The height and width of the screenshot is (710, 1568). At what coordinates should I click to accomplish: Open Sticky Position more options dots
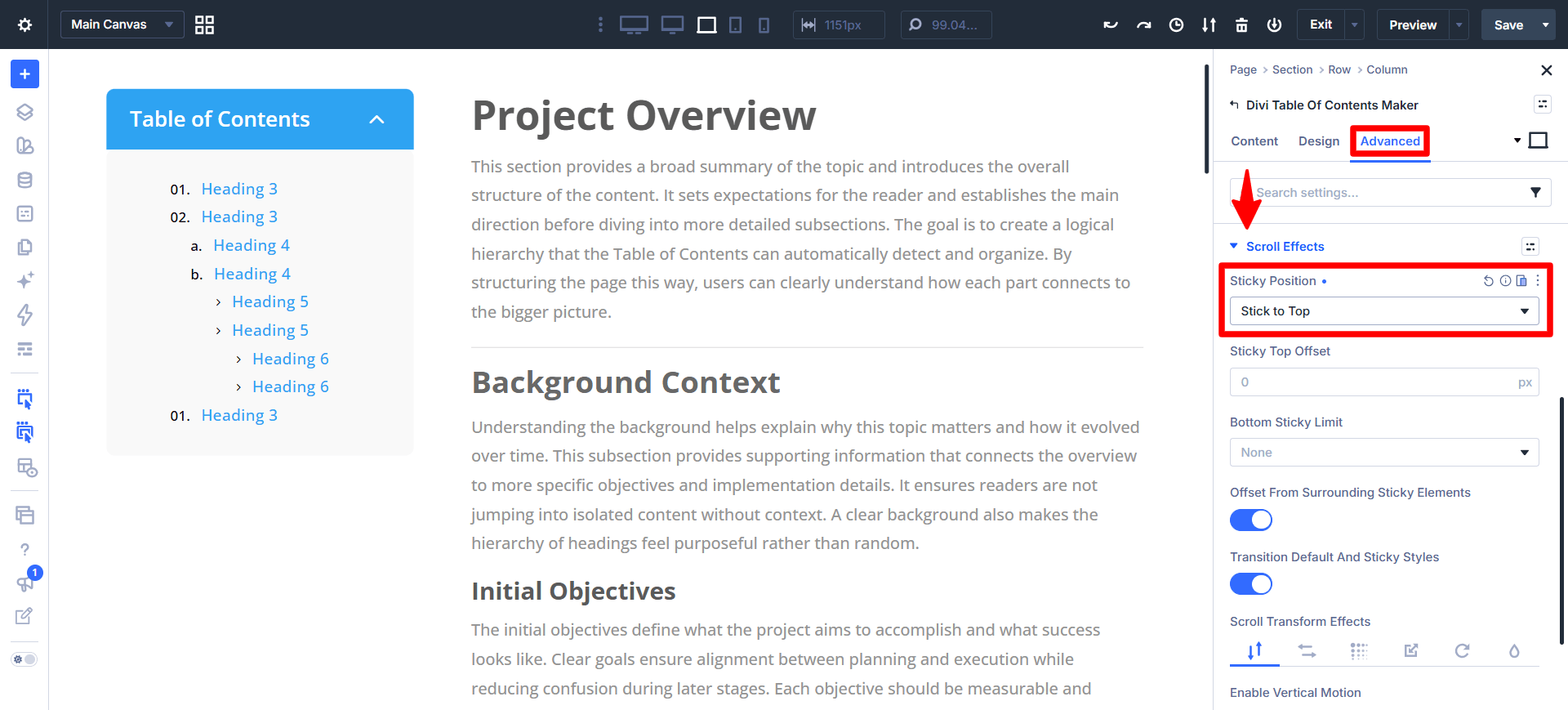1538,280
